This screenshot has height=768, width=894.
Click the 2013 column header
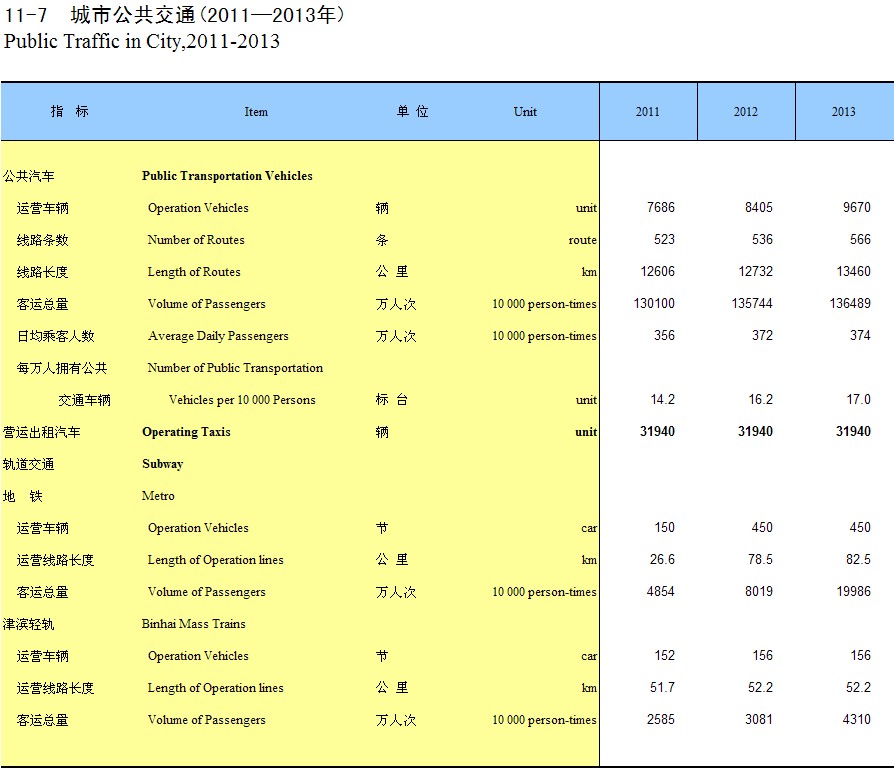(x=843, y=112)
